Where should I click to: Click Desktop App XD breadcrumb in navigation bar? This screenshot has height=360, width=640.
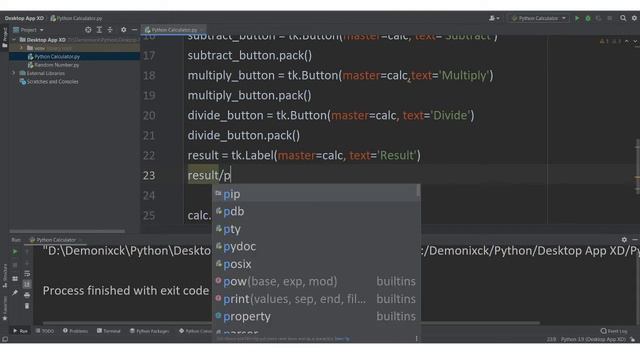[x=24, y=18]
